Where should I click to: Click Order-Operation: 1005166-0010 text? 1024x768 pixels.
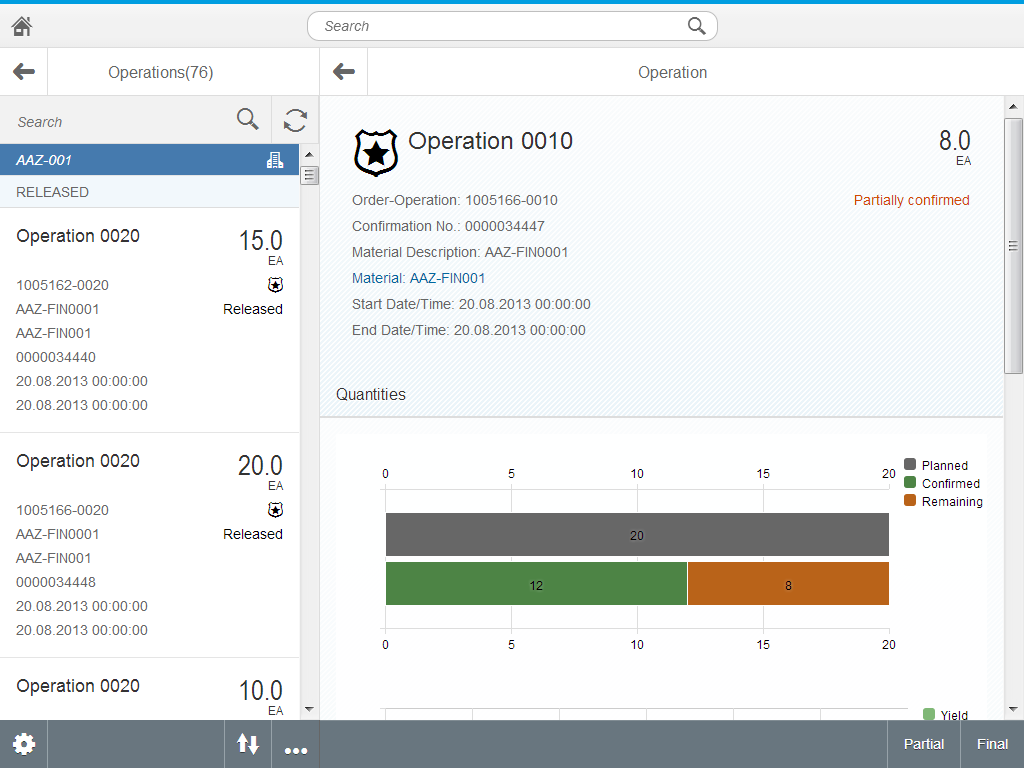pos(455,200)
